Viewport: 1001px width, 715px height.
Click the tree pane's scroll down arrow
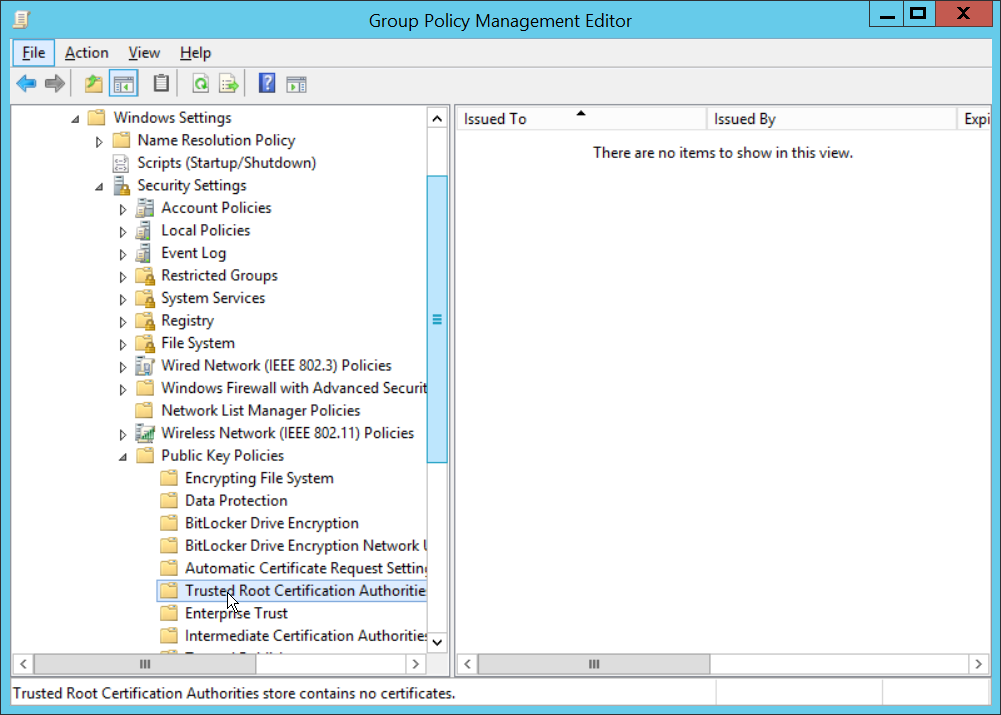[x=437, y=643]
